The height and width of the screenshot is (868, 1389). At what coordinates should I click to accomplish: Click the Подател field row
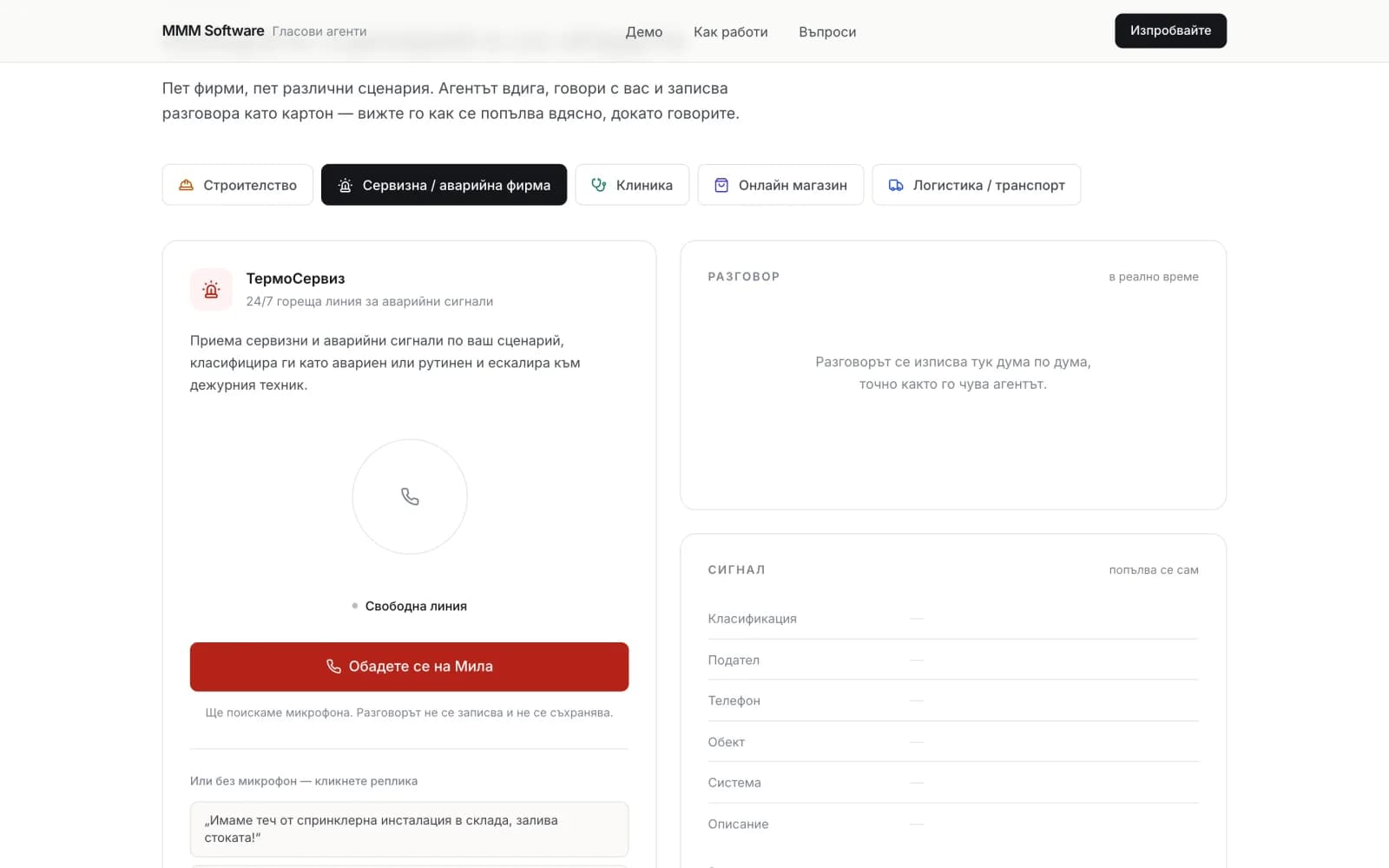point(953,660)
